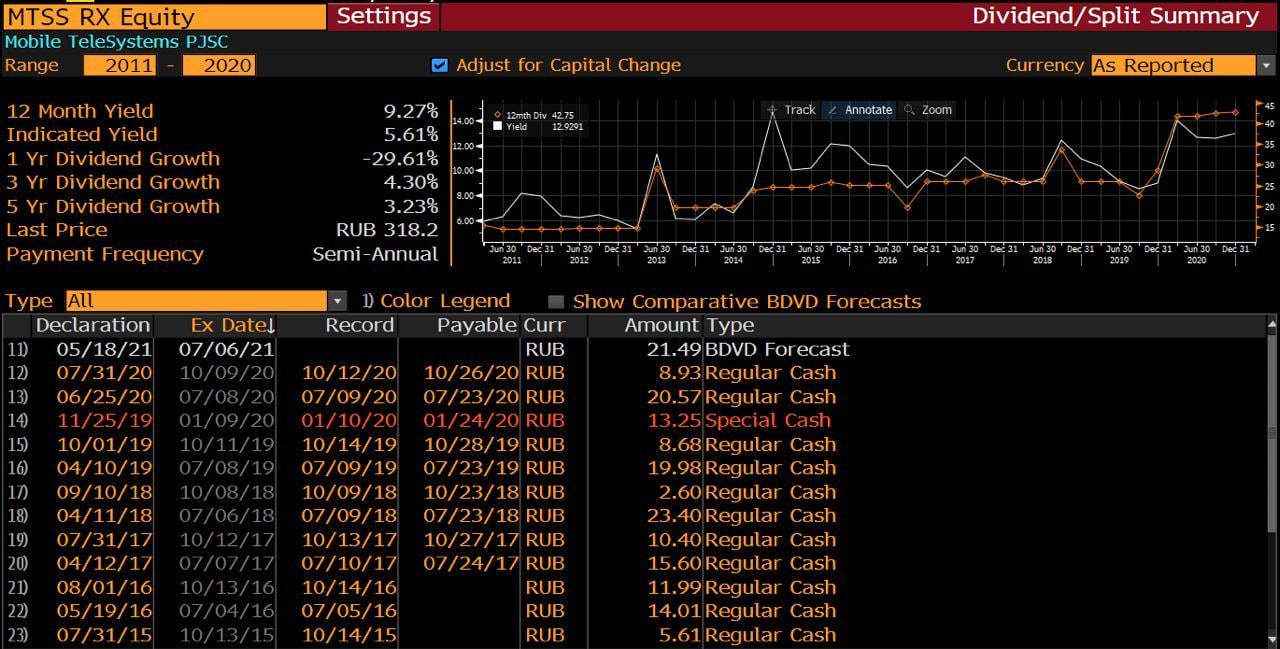Sort by the Record column header
Viewport: 1280px width, 649px height.
[359, 325]
